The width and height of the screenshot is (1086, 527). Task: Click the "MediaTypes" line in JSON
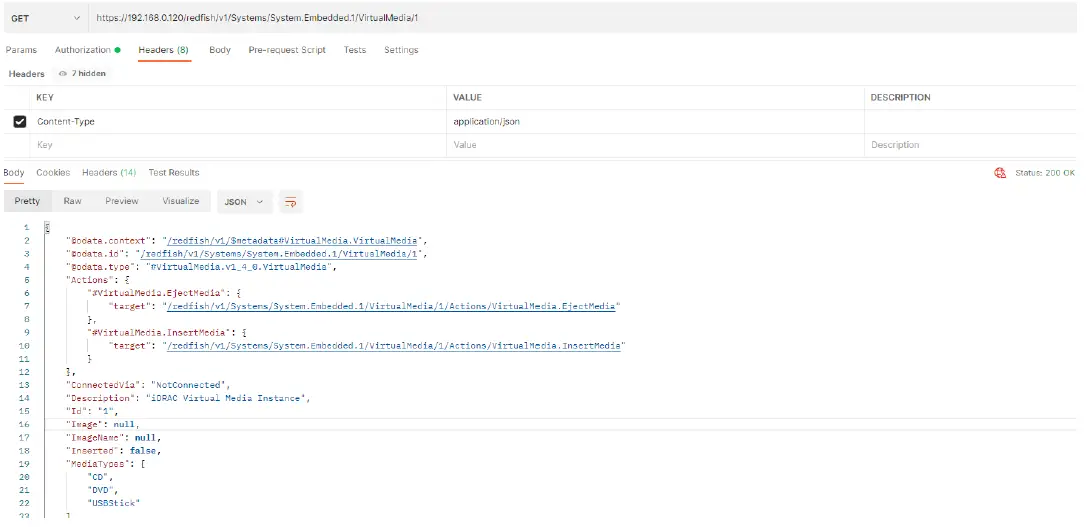tap(105, 463)
